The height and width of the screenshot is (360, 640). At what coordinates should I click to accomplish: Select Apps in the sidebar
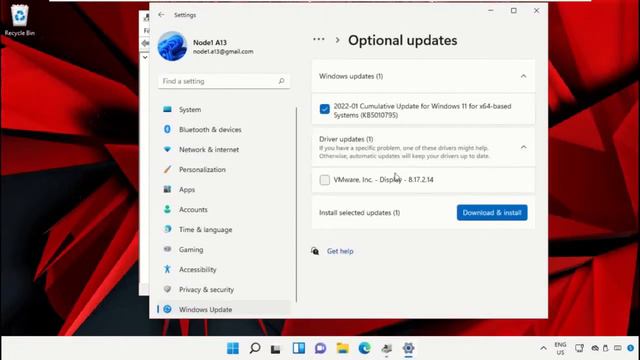point(224,189)
